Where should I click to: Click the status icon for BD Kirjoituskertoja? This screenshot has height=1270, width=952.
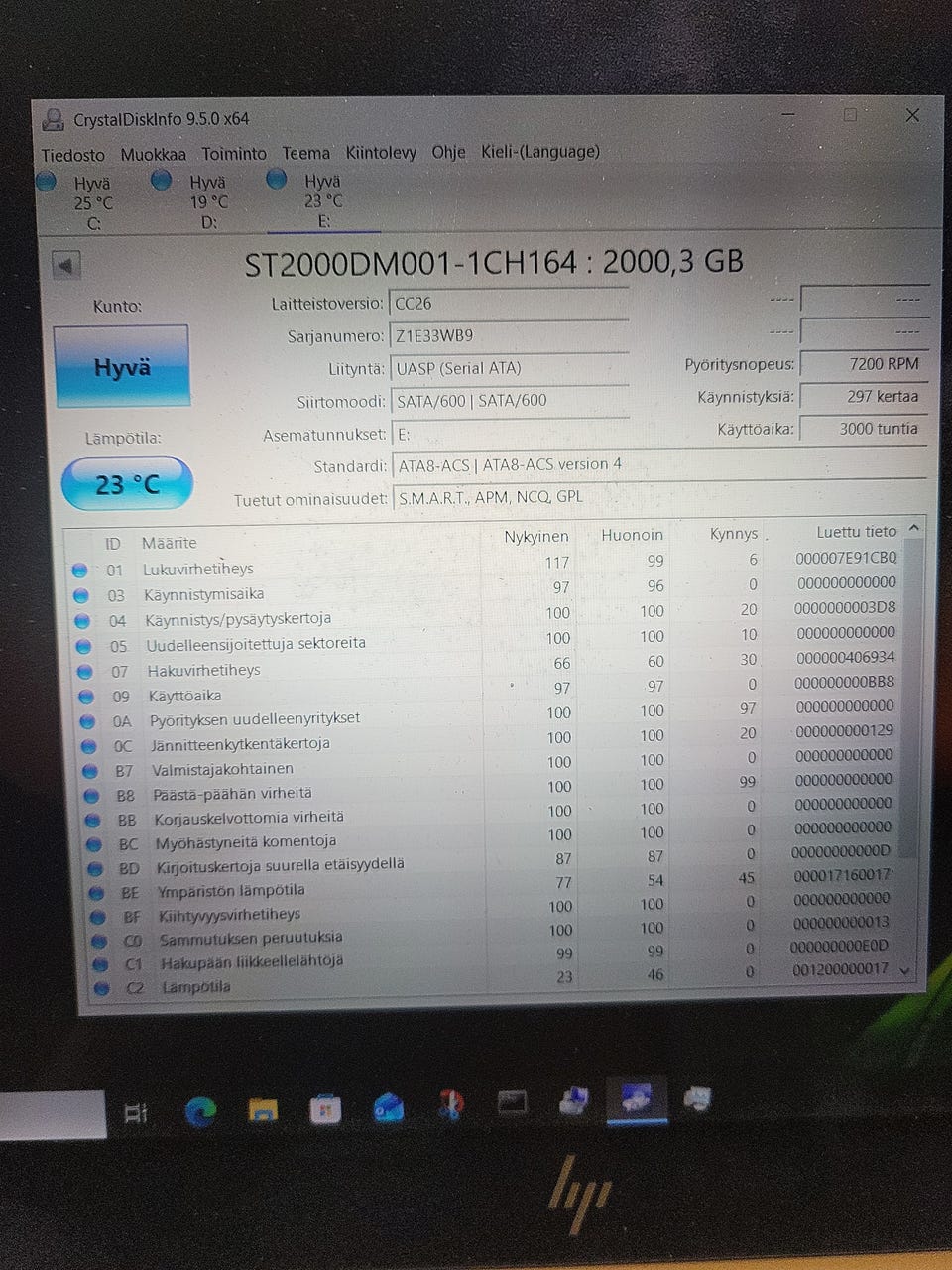95,868
